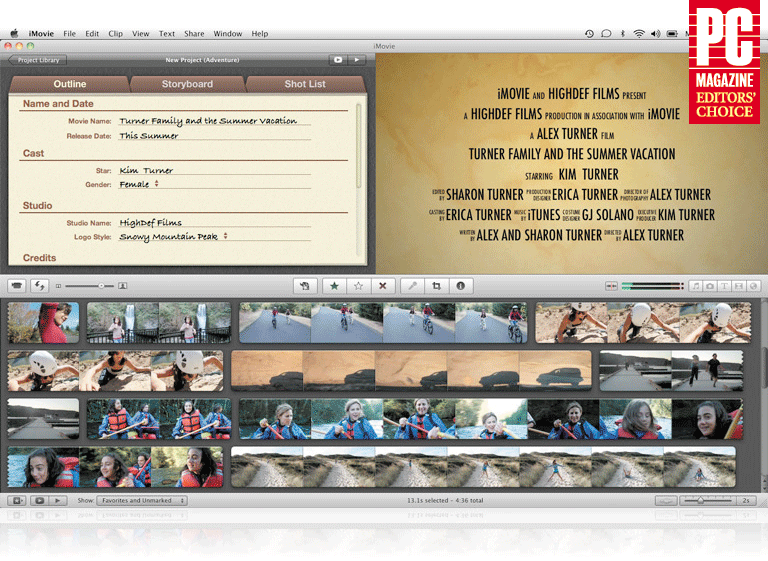Select the car silhouette sunset clip
Image resolution: width=768 pixels, height=561 pixels.
click(411, 370)
